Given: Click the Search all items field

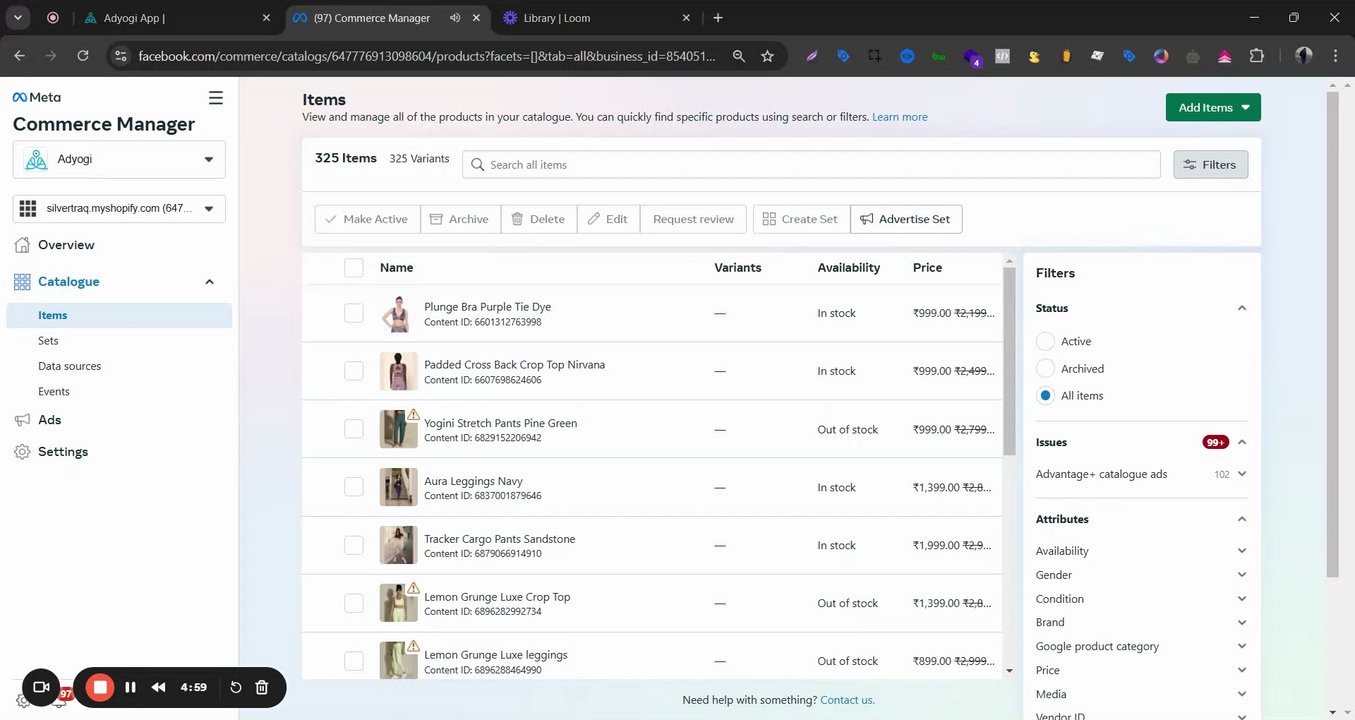Looking at the screenshot, I should point(811,165).
